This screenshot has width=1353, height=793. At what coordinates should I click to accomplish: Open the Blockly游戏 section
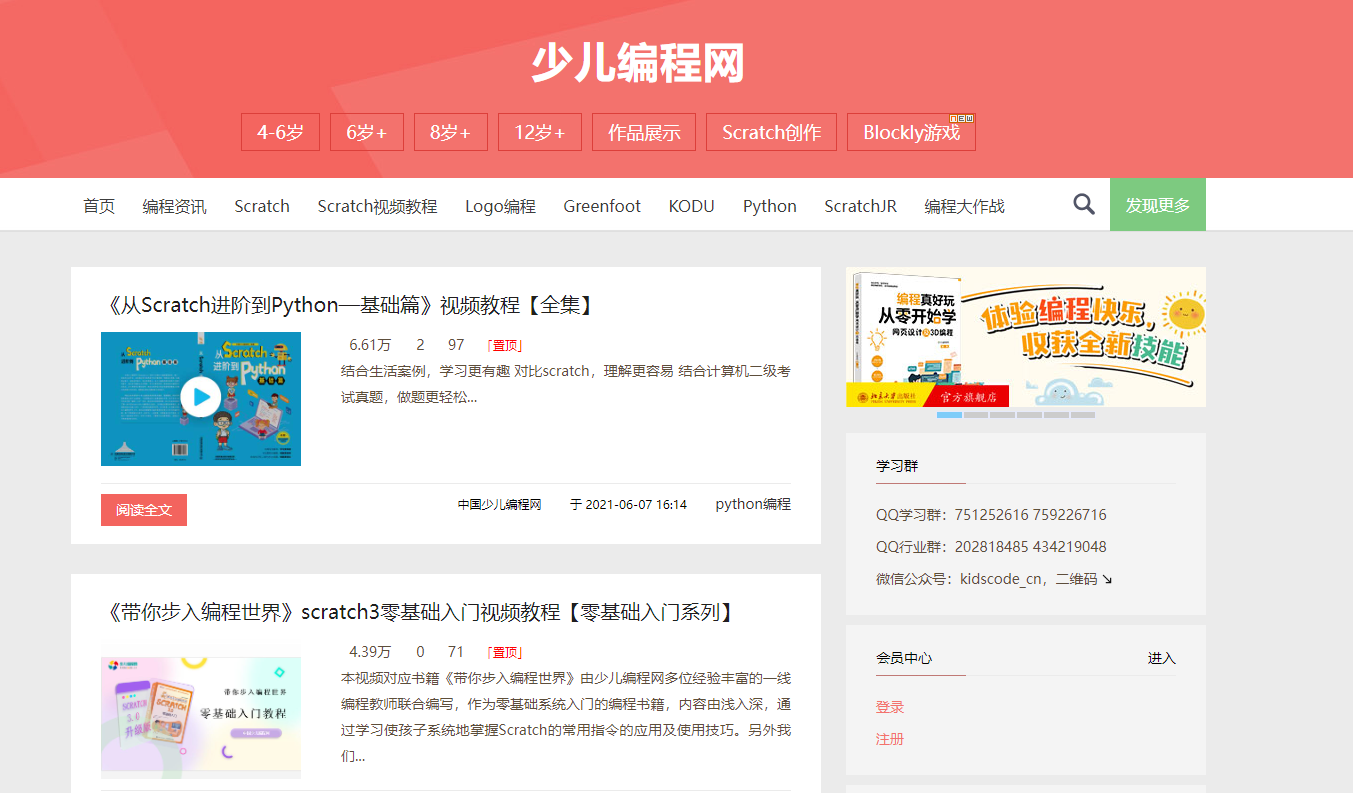coord(911,132)
